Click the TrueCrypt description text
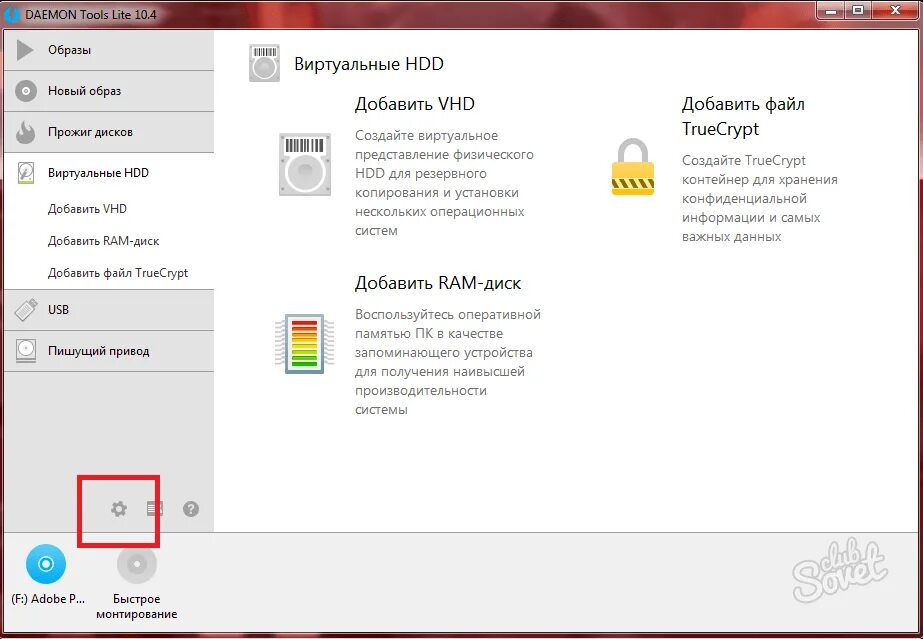Image resolution: width=923 pixels, height=639 pixels. (x=760, y=198)
